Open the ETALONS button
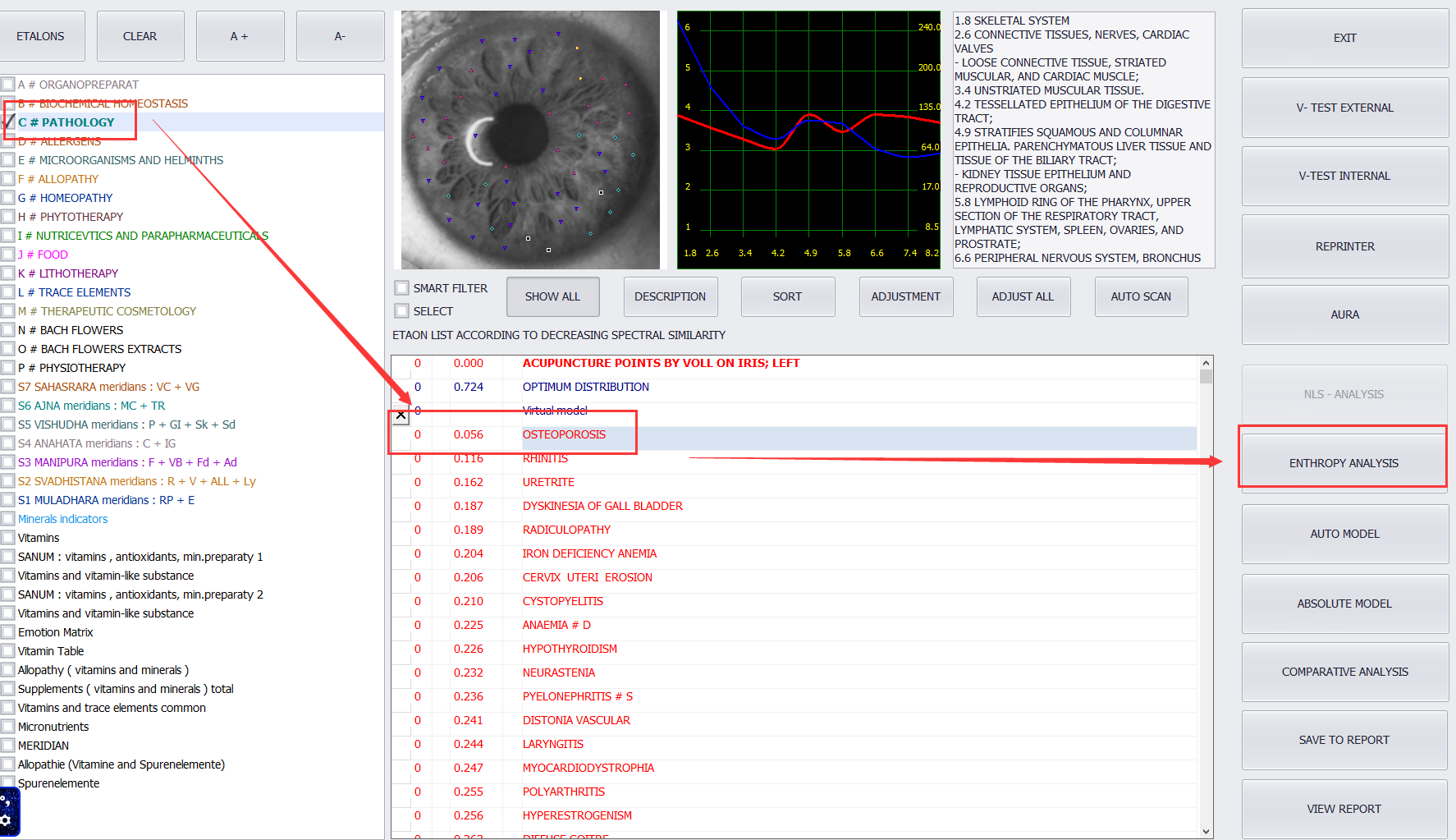 pyautogui.click(x=40, y=36)
